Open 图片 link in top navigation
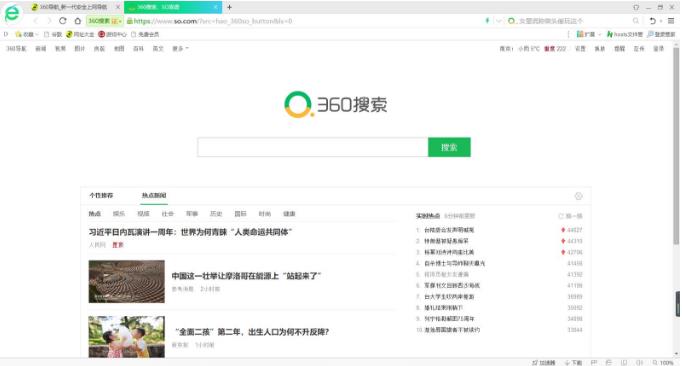This screenshot has width=682, height=366. click(x=80, y=48)
